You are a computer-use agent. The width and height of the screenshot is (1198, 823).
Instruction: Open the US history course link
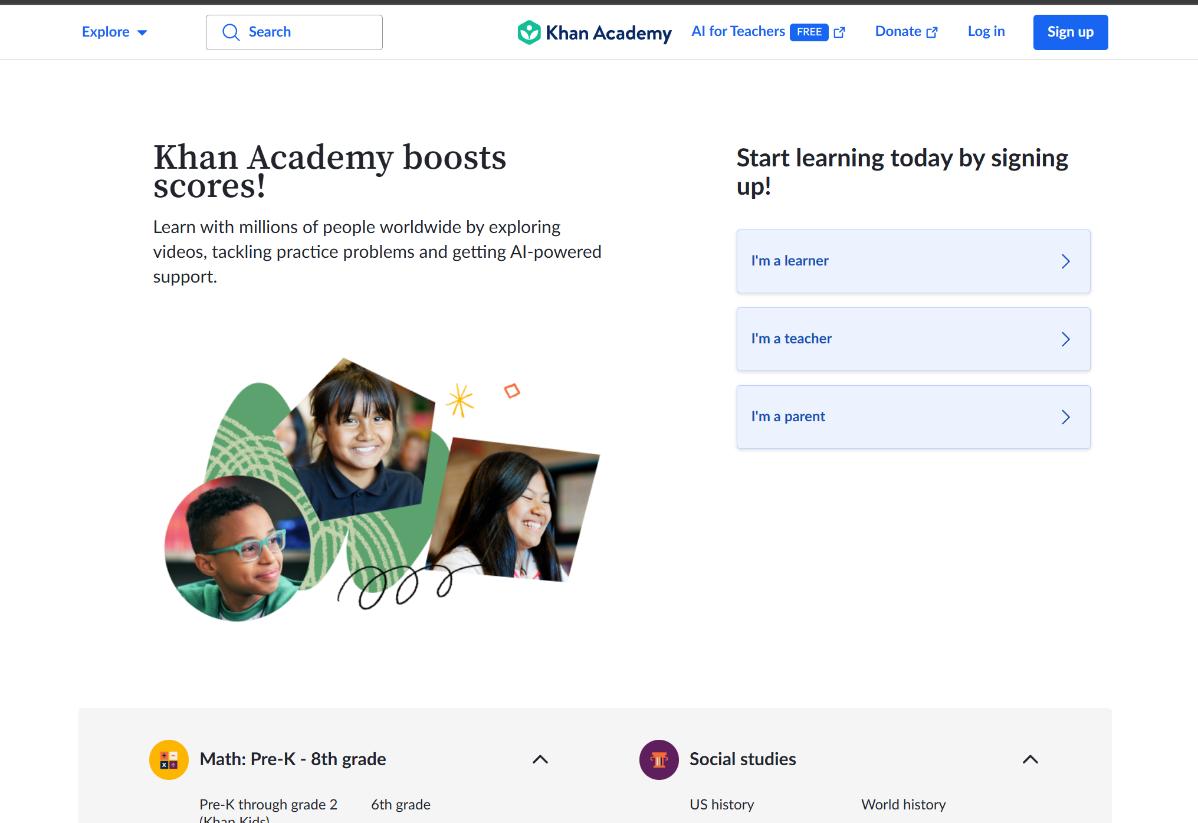721,804
